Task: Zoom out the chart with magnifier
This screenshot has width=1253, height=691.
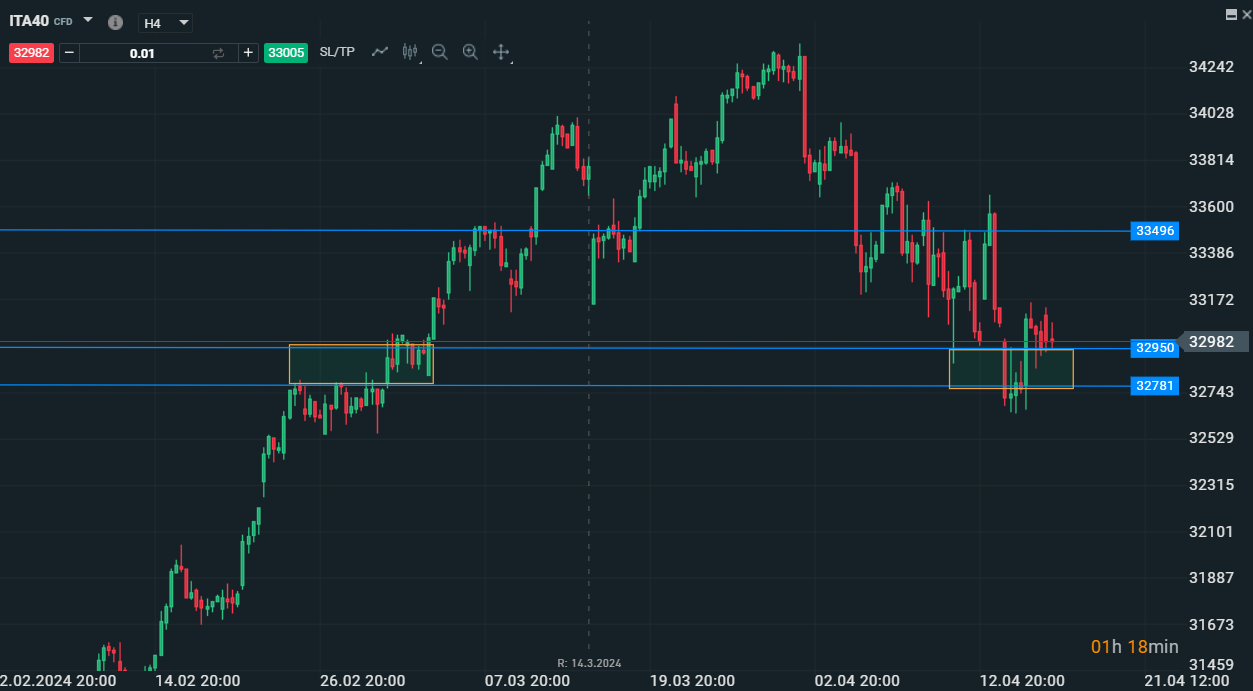Action: click(440, 52)
